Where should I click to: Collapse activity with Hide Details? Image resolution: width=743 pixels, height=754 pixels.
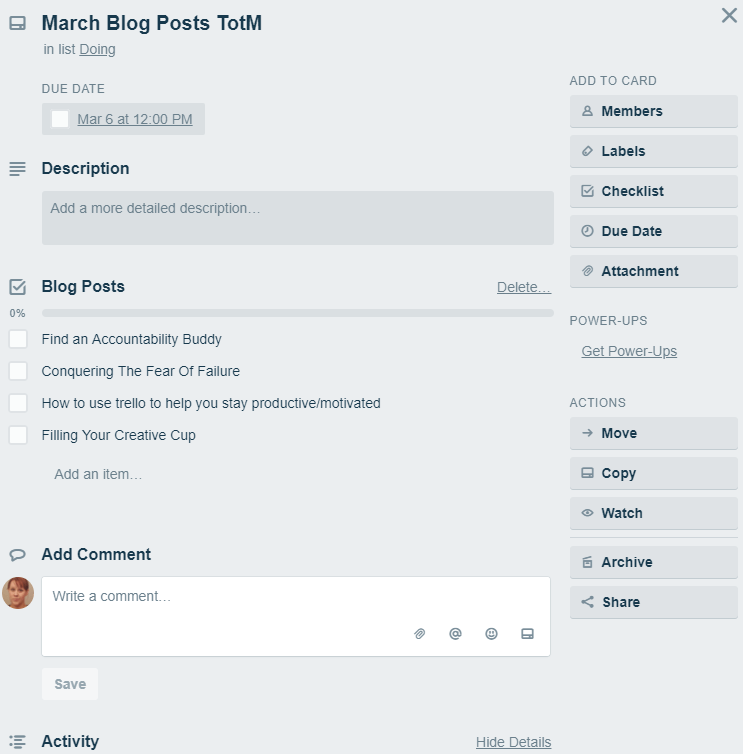513,742
